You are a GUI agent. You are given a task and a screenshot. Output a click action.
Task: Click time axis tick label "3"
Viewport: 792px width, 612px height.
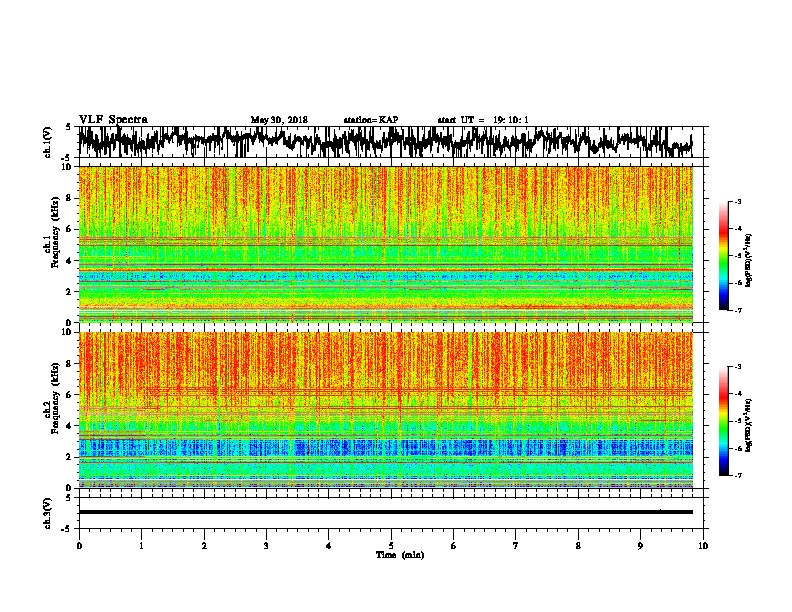click(266, 546)
